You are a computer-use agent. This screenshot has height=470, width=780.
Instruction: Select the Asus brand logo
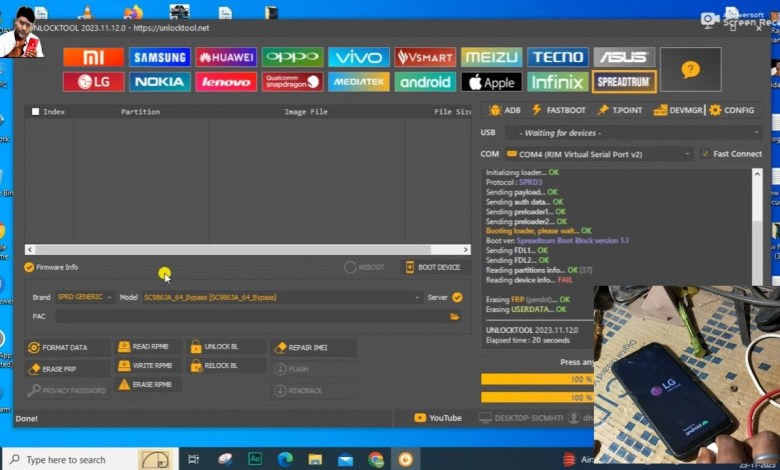[624, 57]
